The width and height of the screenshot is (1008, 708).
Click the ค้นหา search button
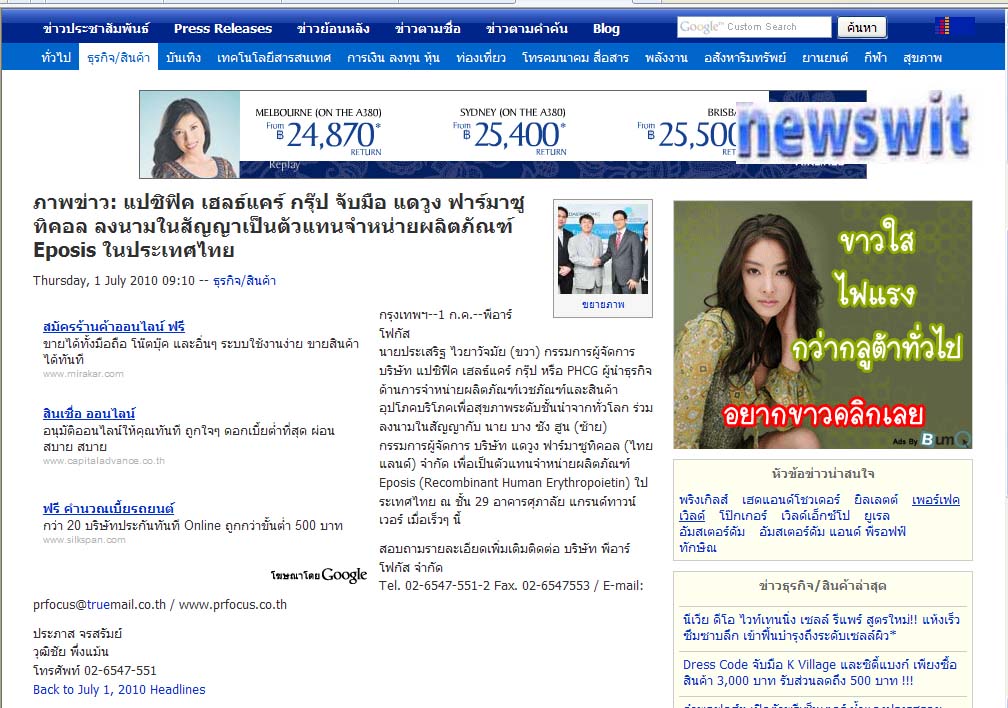(x=861, y=27)
